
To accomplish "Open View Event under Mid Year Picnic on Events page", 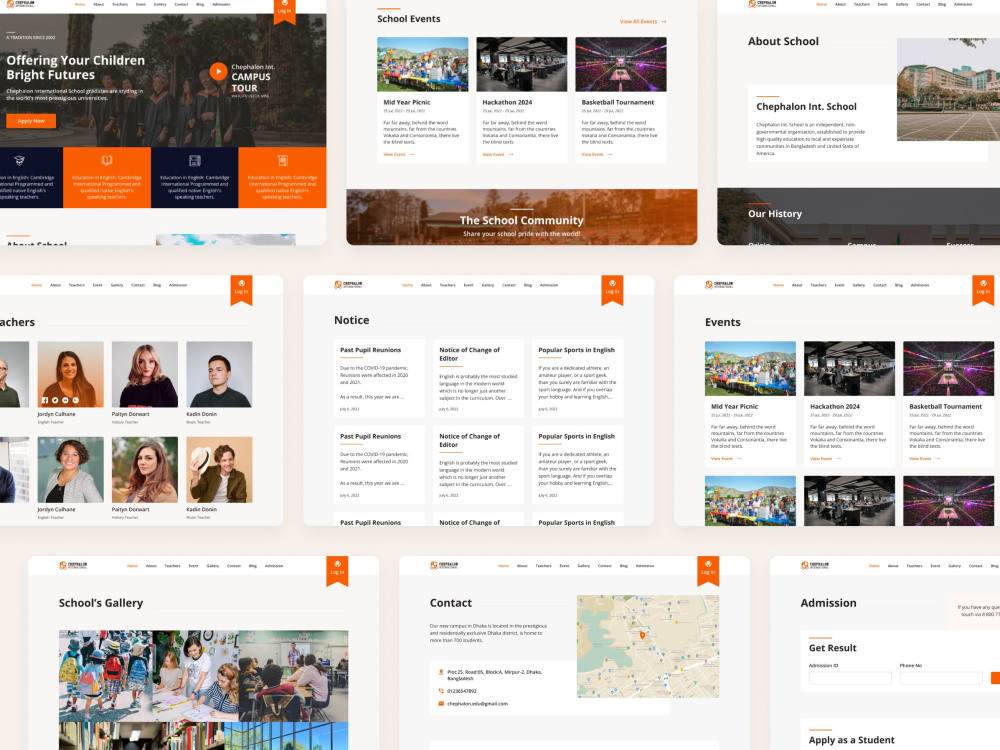I will coord(726,459).
